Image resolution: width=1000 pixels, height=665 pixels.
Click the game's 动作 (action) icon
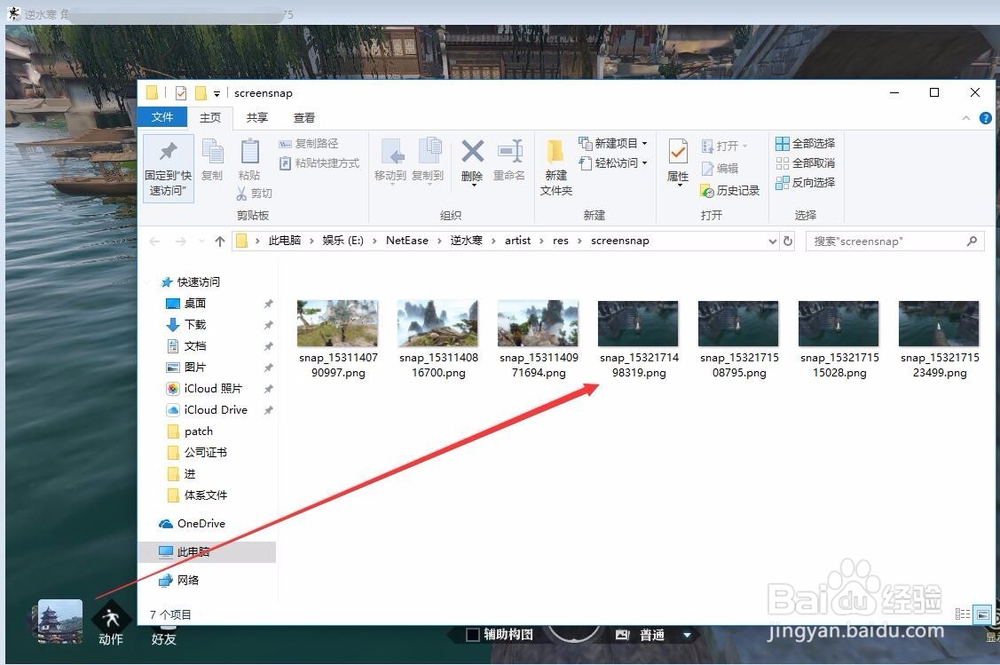(111, 624)
